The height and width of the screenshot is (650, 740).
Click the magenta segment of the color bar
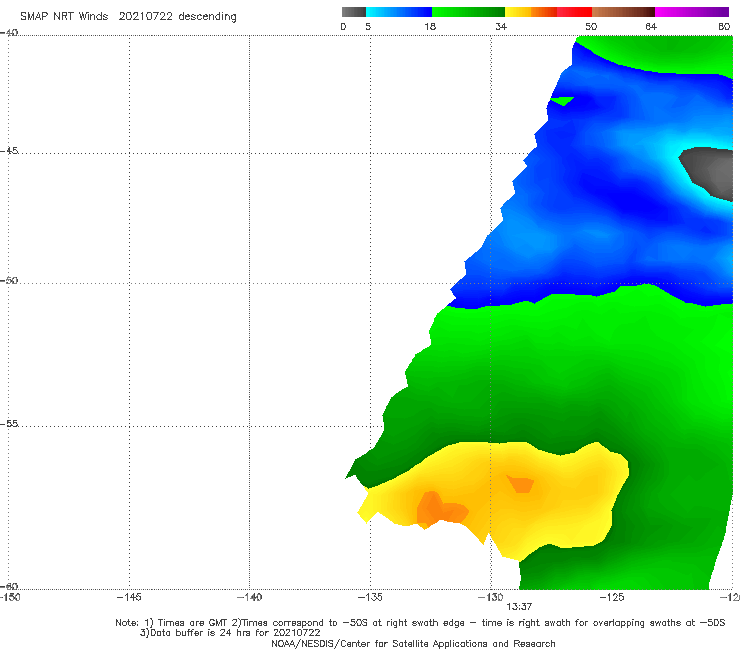[x=692, y=12]
